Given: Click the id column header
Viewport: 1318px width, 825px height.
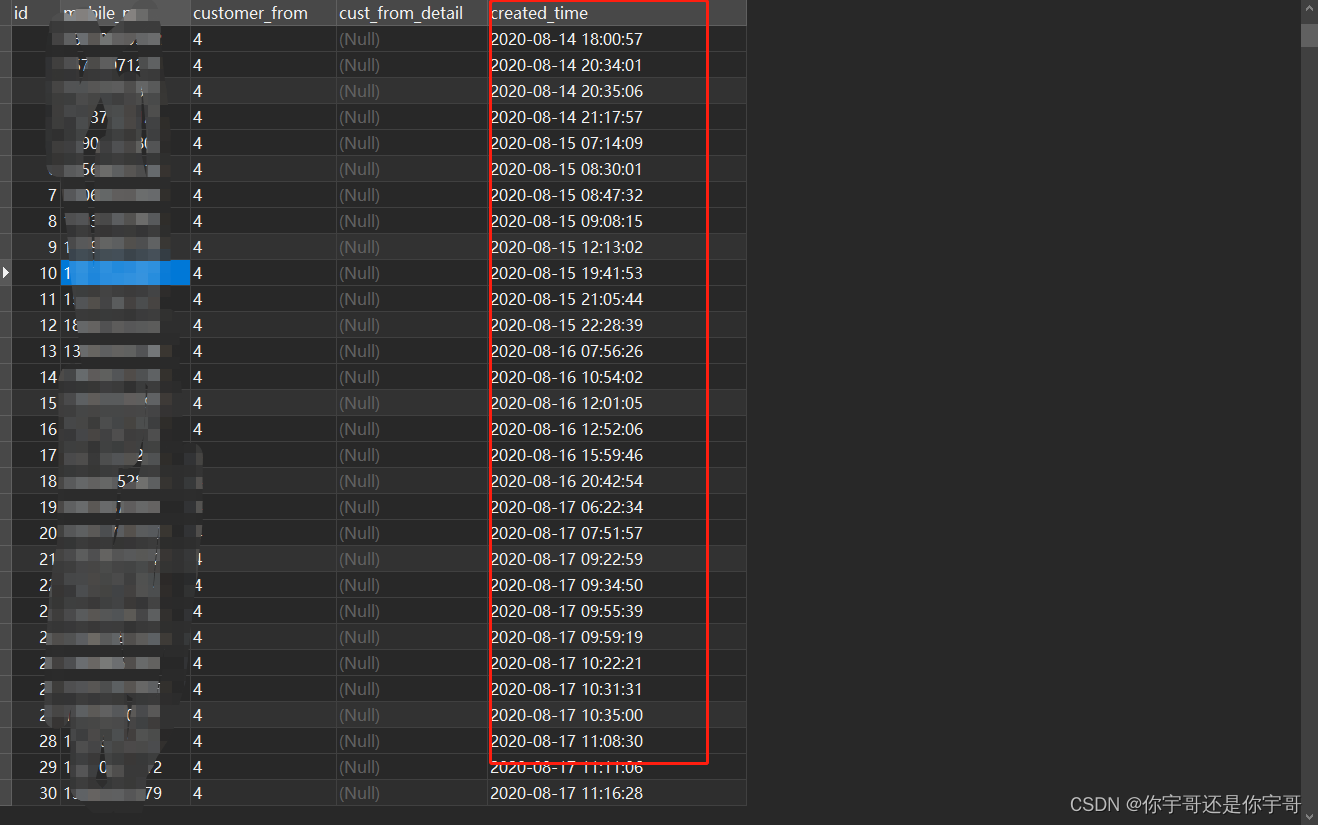Looking at the screenshot, I should point(35,13).
